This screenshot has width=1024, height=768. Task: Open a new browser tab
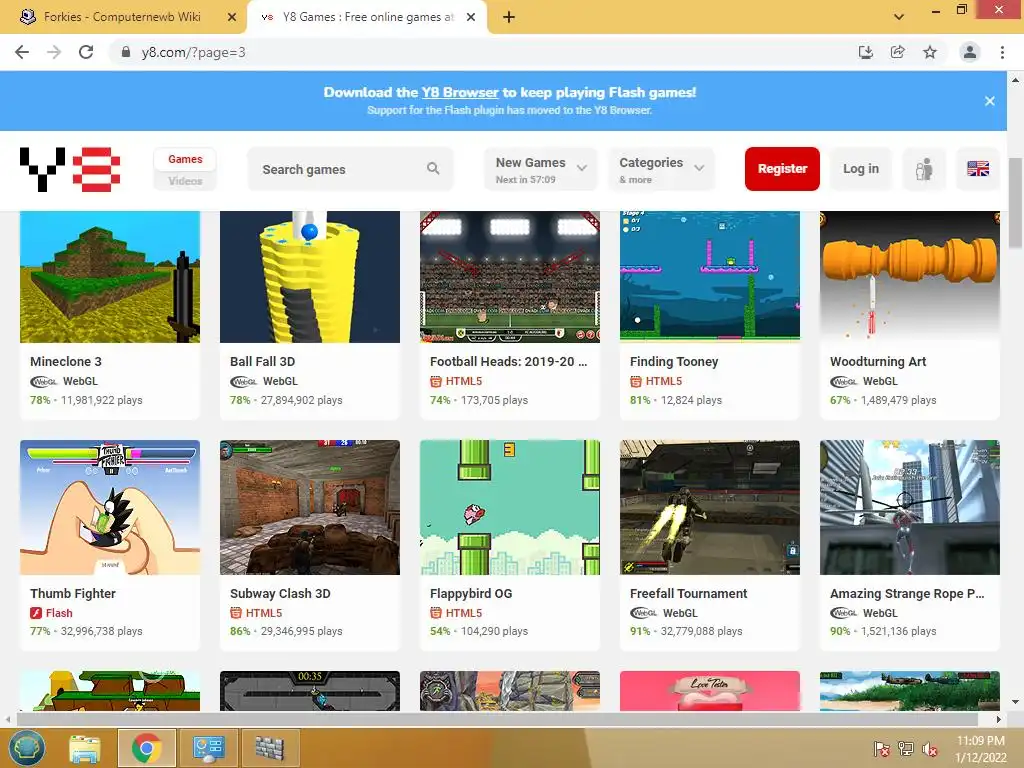click(x=509, y=17)
